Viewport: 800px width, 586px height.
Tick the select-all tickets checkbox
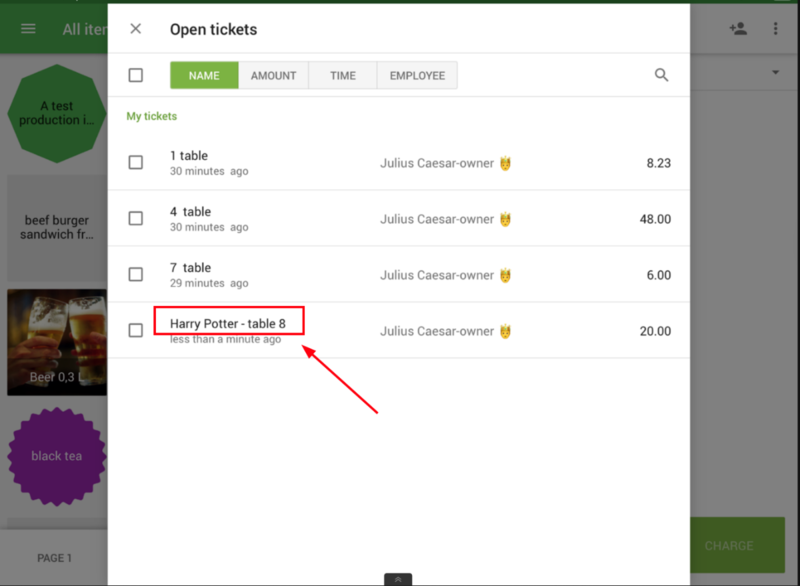pyautogui.click(x=136, y=75)
